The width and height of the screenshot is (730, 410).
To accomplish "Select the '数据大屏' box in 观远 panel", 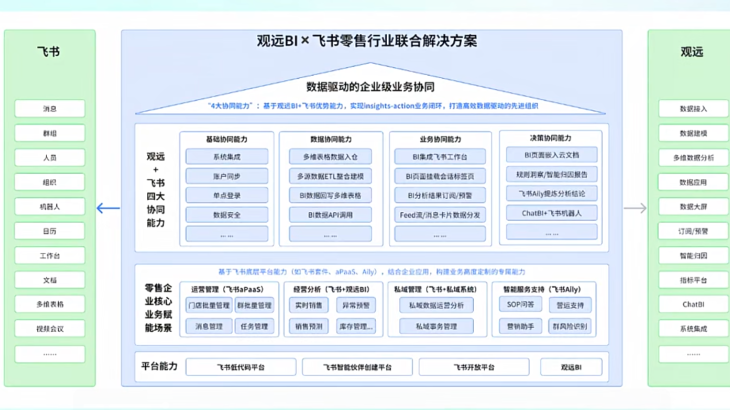I will click(x=693, y=207).
